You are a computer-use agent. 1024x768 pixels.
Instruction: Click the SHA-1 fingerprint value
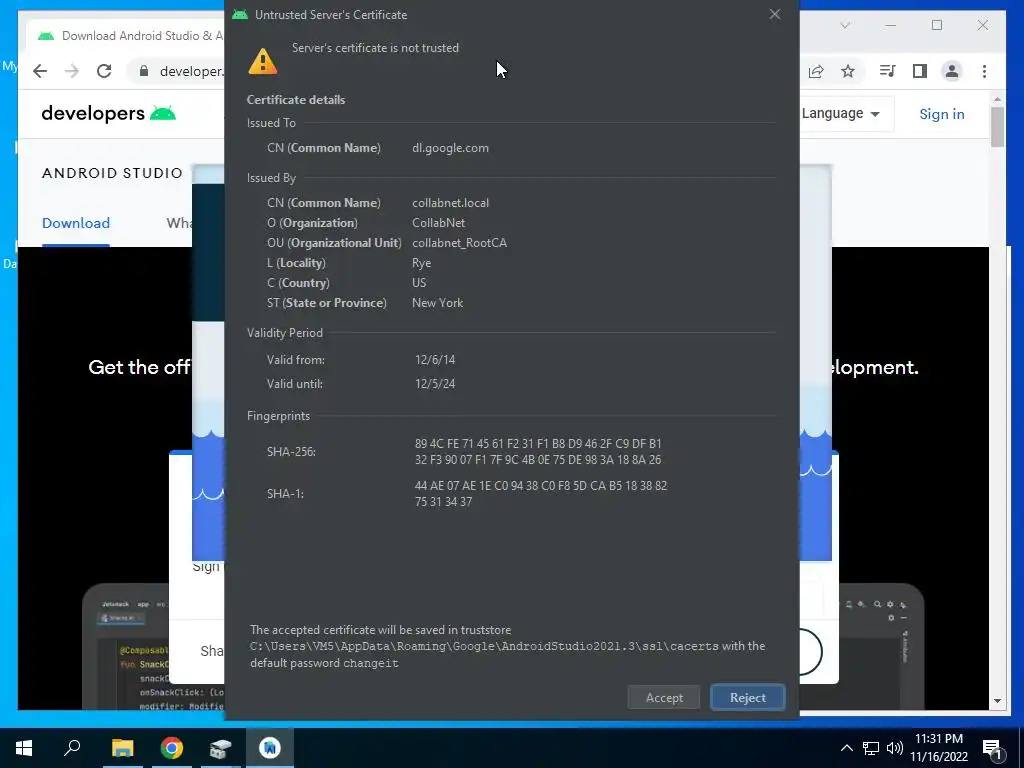click(541, 494)
